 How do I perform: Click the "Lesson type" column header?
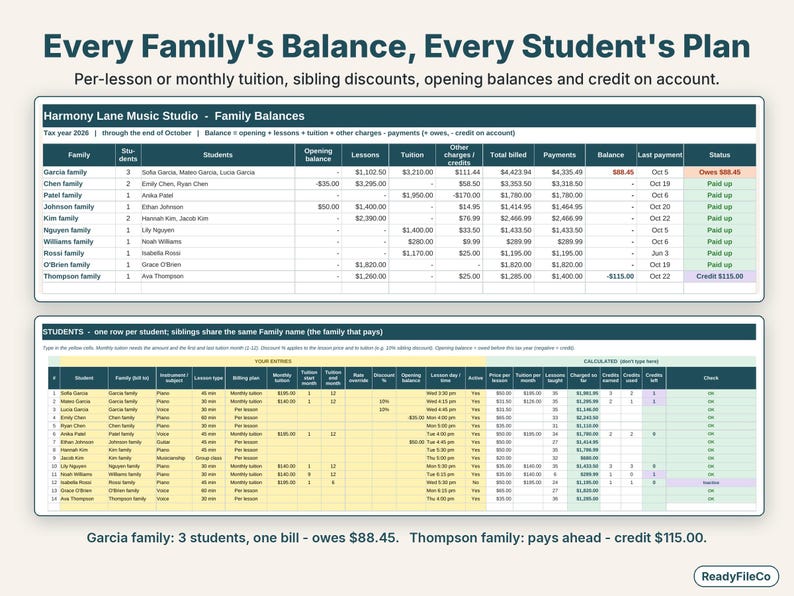[209, 378]
